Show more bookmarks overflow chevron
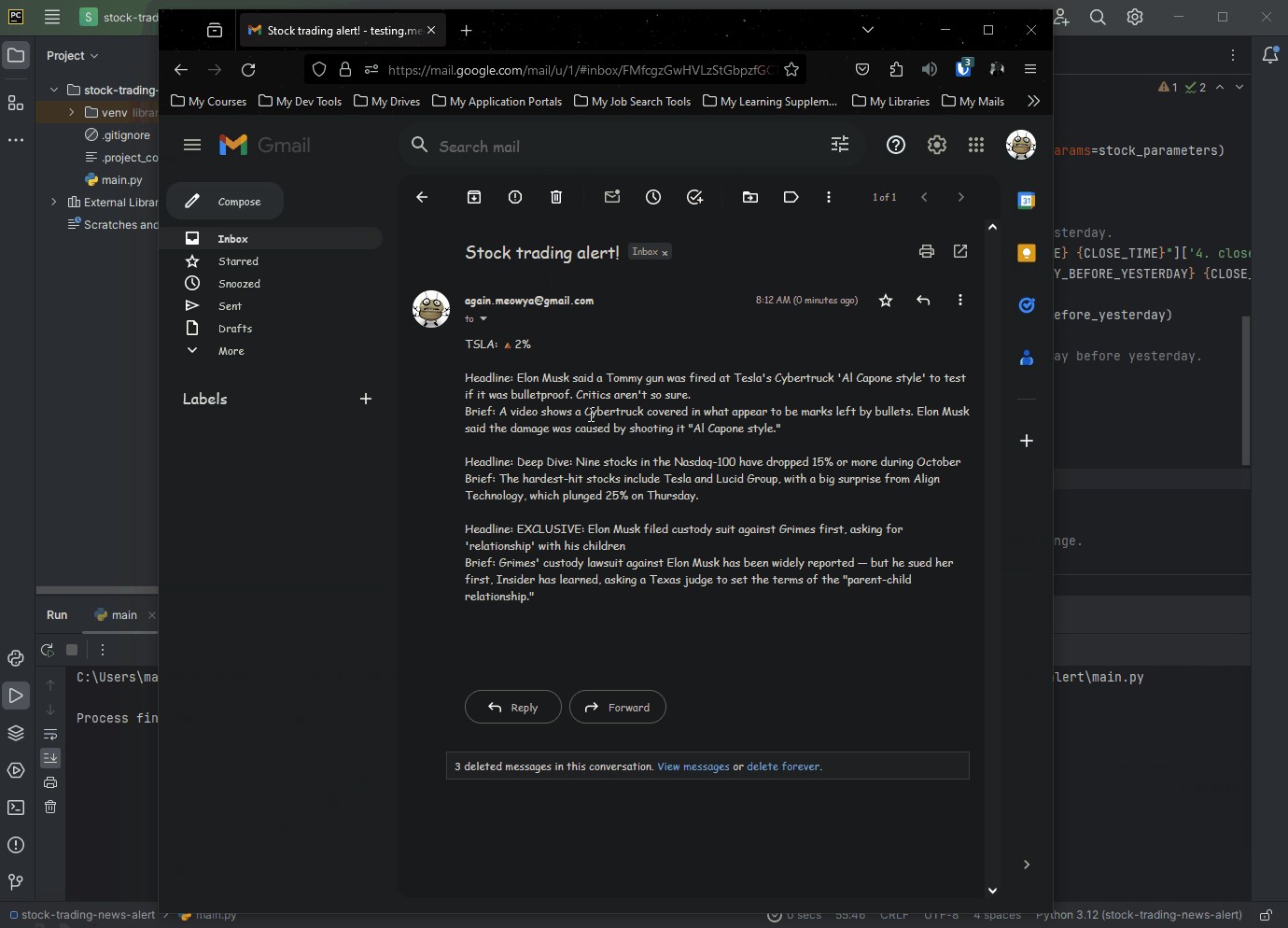1288x928 pixels. (x=1033, y=101)
